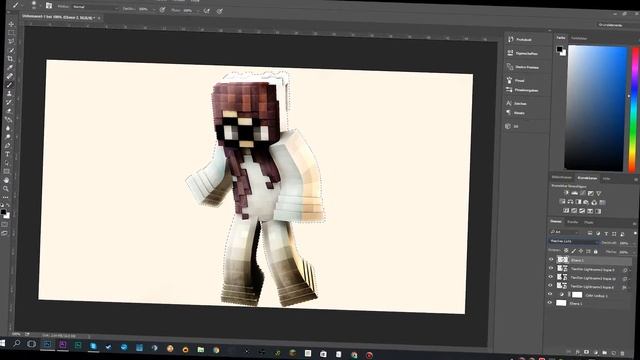
Task: Select the Magic Wand tool
Action: (x=11, y=50)
